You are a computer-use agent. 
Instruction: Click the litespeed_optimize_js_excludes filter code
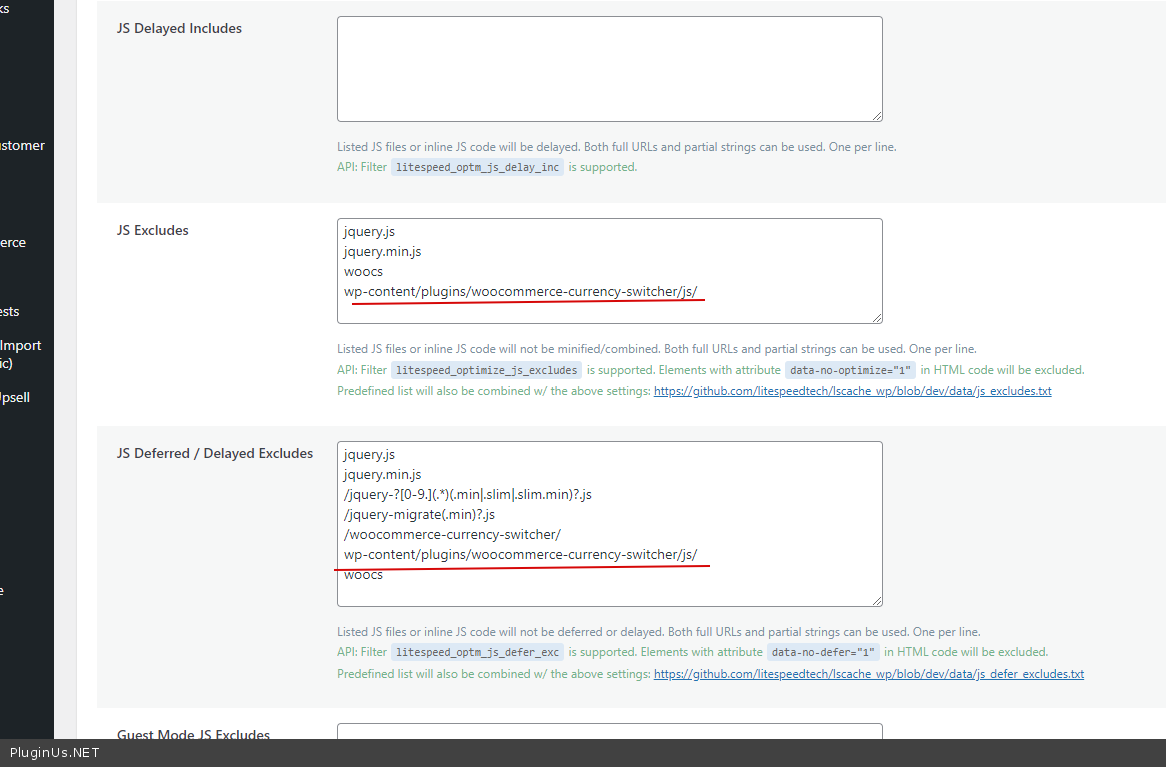(486, 371)
